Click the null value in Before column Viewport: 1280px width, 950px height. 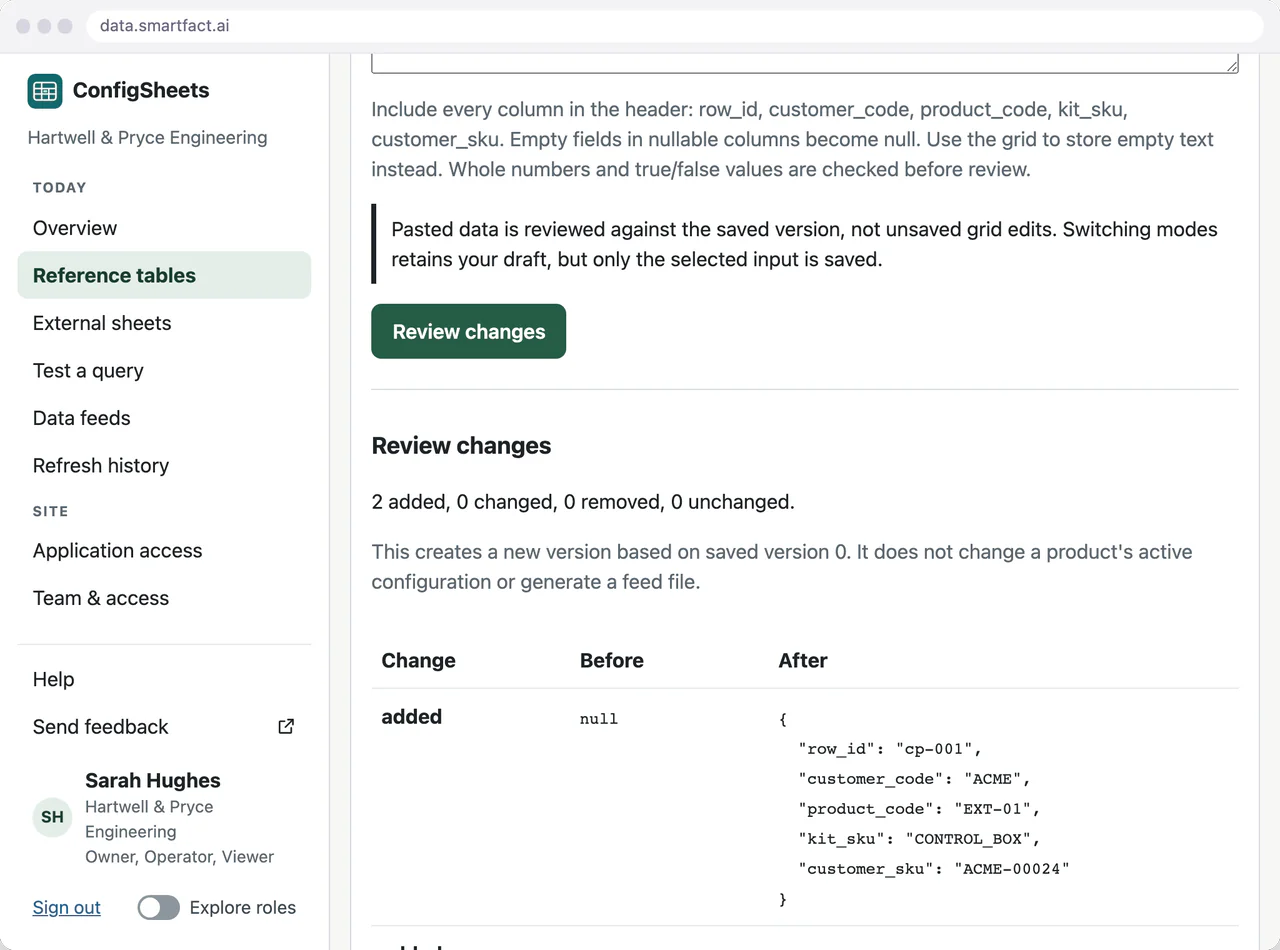click(599, 719)
